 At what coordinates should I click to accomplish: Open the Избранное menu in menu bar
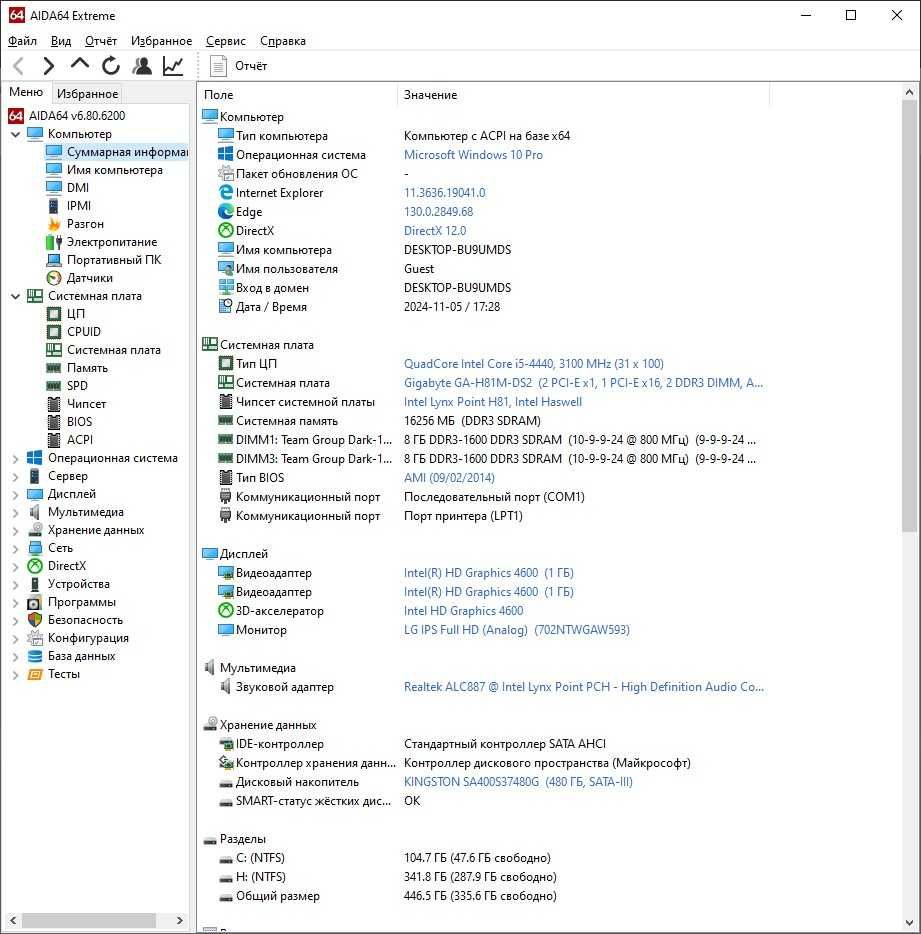coord(161,41)
